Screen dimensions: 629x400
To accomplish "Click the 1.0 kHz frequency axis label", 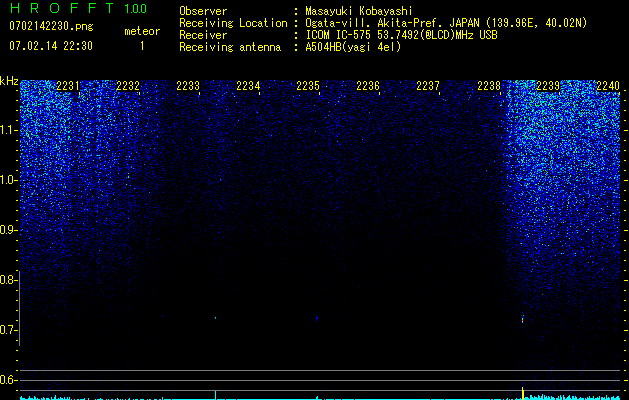I will (7, 180).
